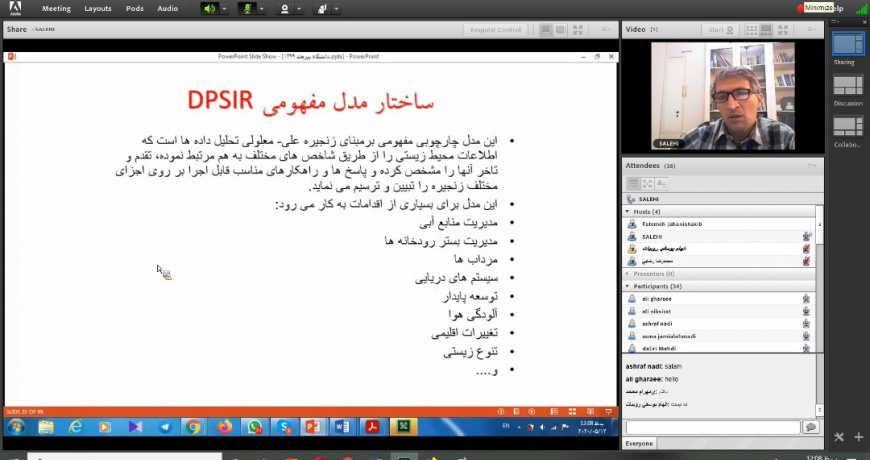Screen dimensions: 870x460
Task: Click the chat history scrollbar down arrow
Action: [x=820, y=411]
